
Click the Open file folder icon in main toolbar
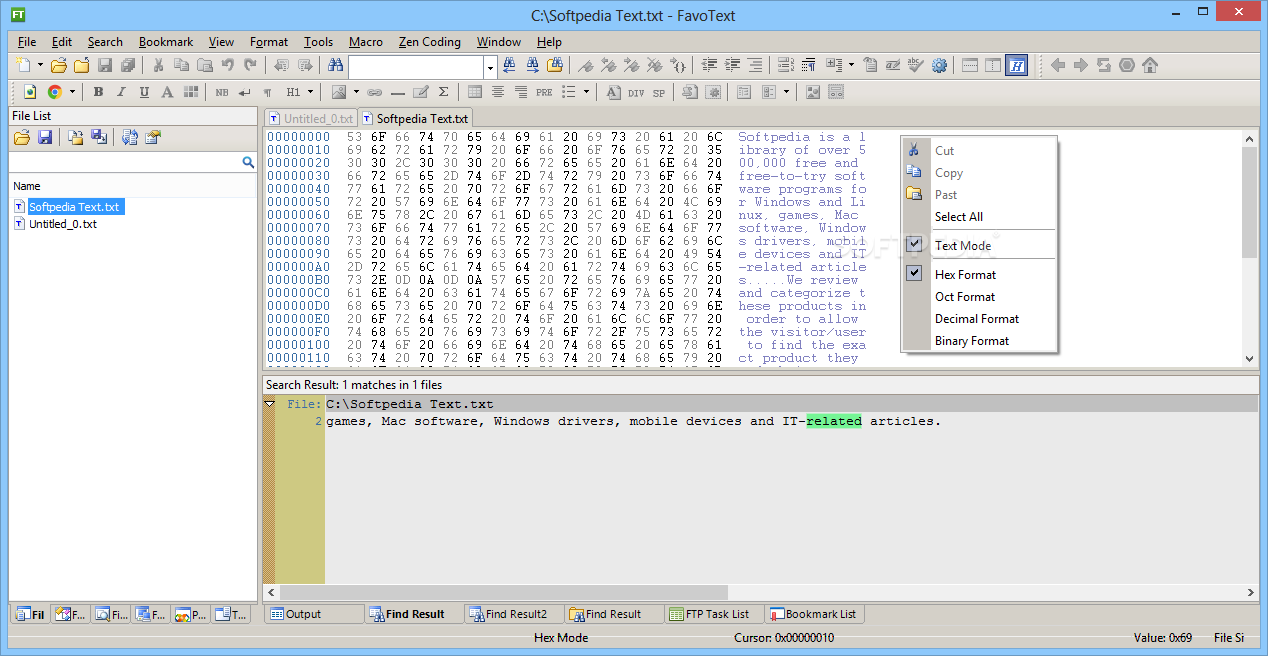pos(59,65)
